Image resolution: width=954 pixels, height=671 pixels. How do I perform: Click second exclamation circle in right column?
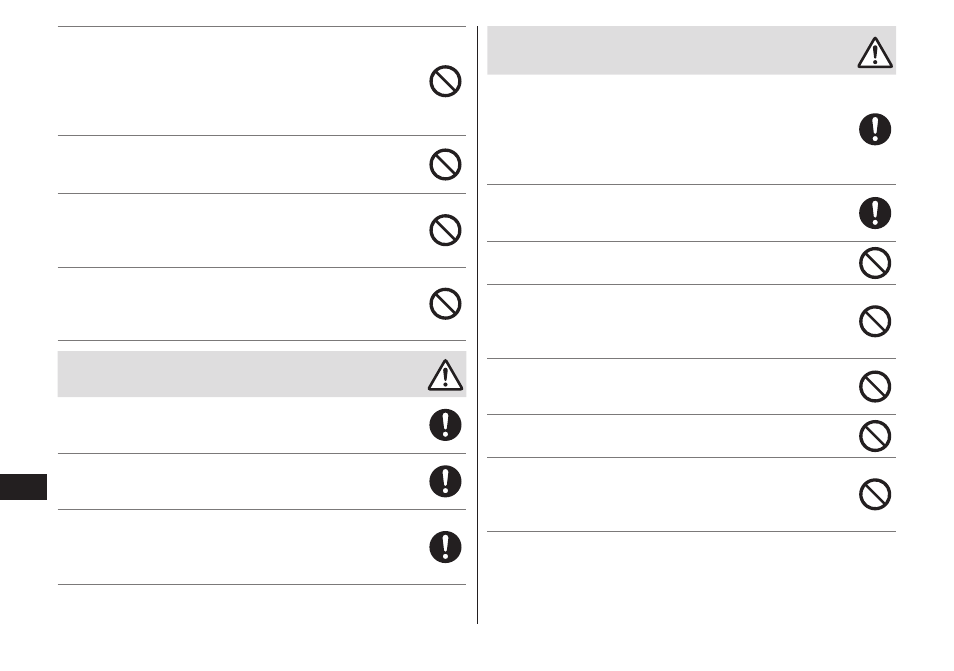(x=875, y=213)
